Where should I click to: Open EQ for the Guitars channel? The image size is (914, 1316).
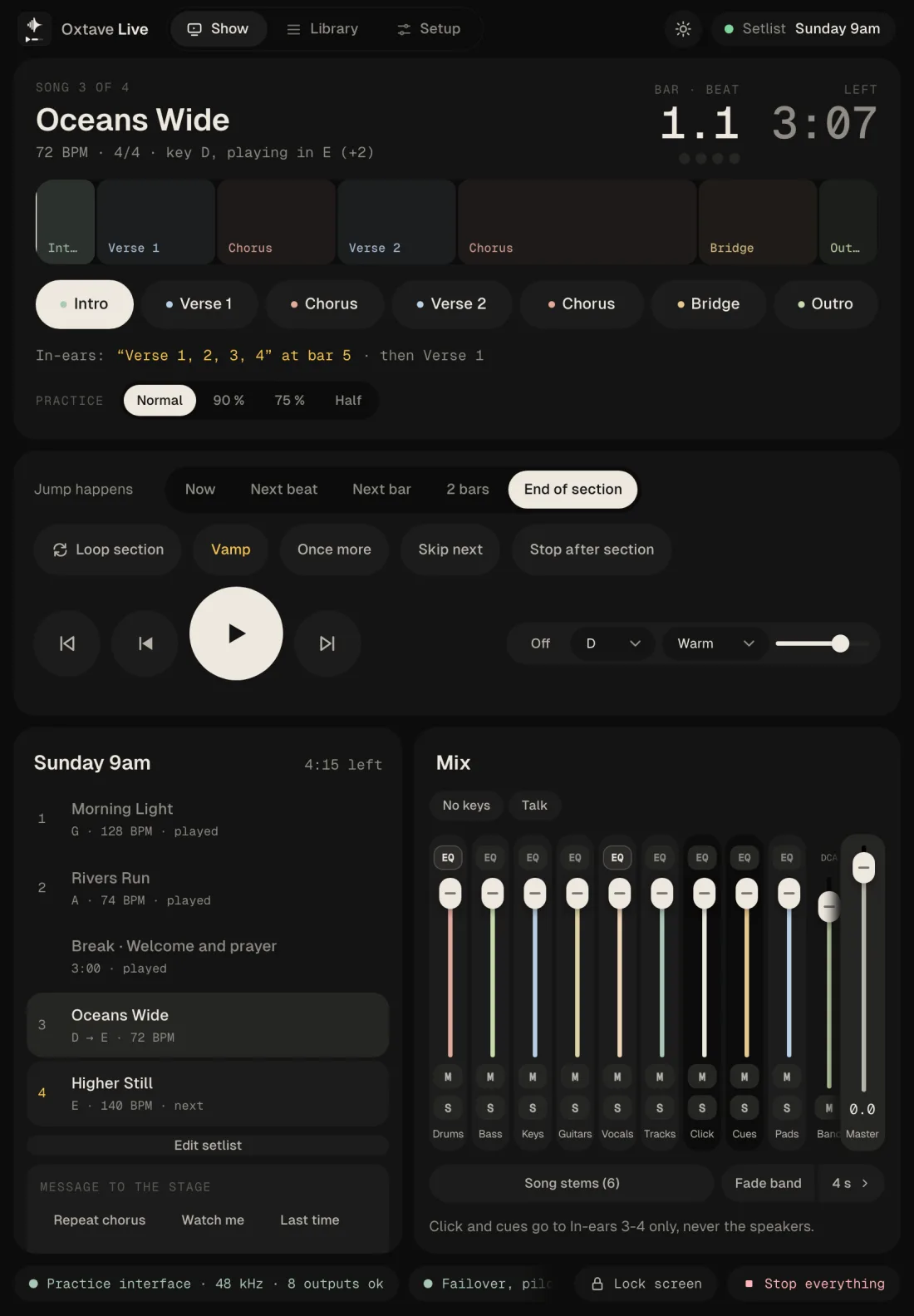pos(575,857)
